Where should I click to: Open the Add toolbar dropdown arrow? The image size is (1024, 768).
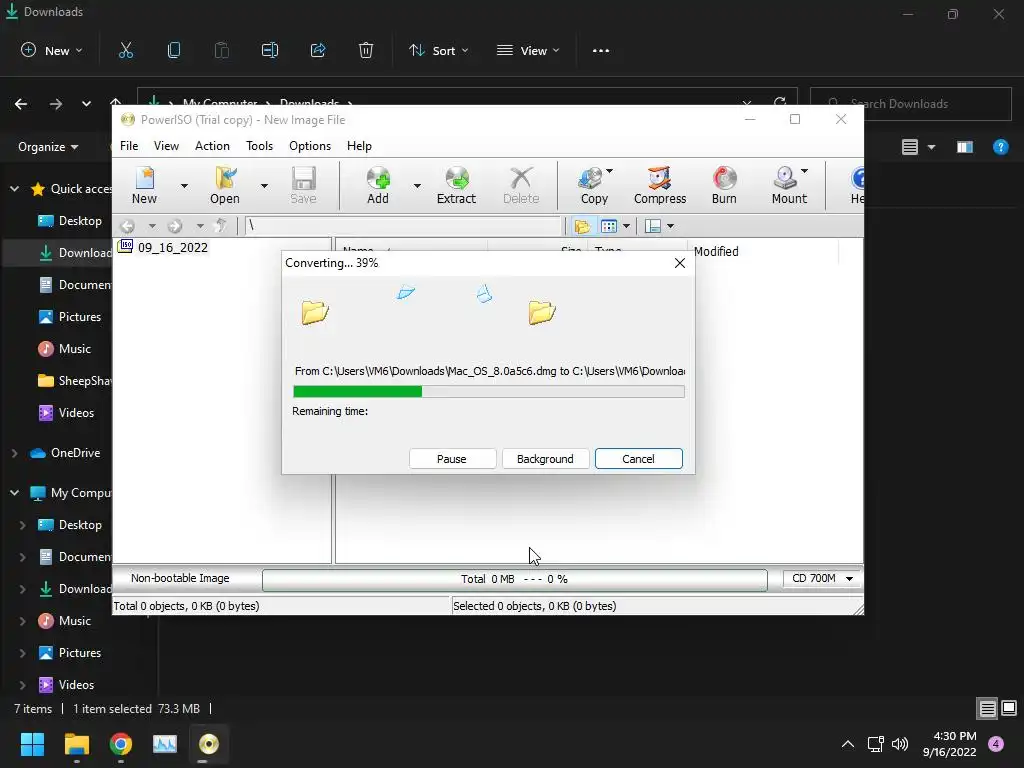click(x=417, y=186)
